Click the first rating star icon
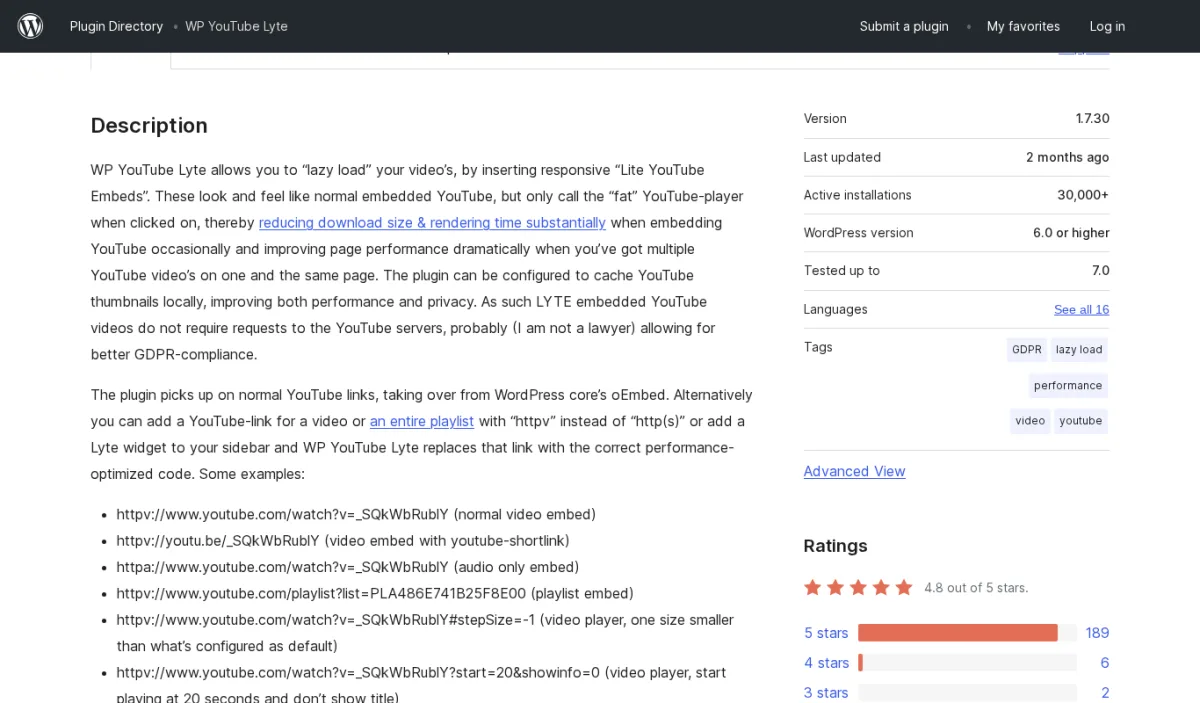This screenshot has width=1200, height=703. [x=813, y=587]
